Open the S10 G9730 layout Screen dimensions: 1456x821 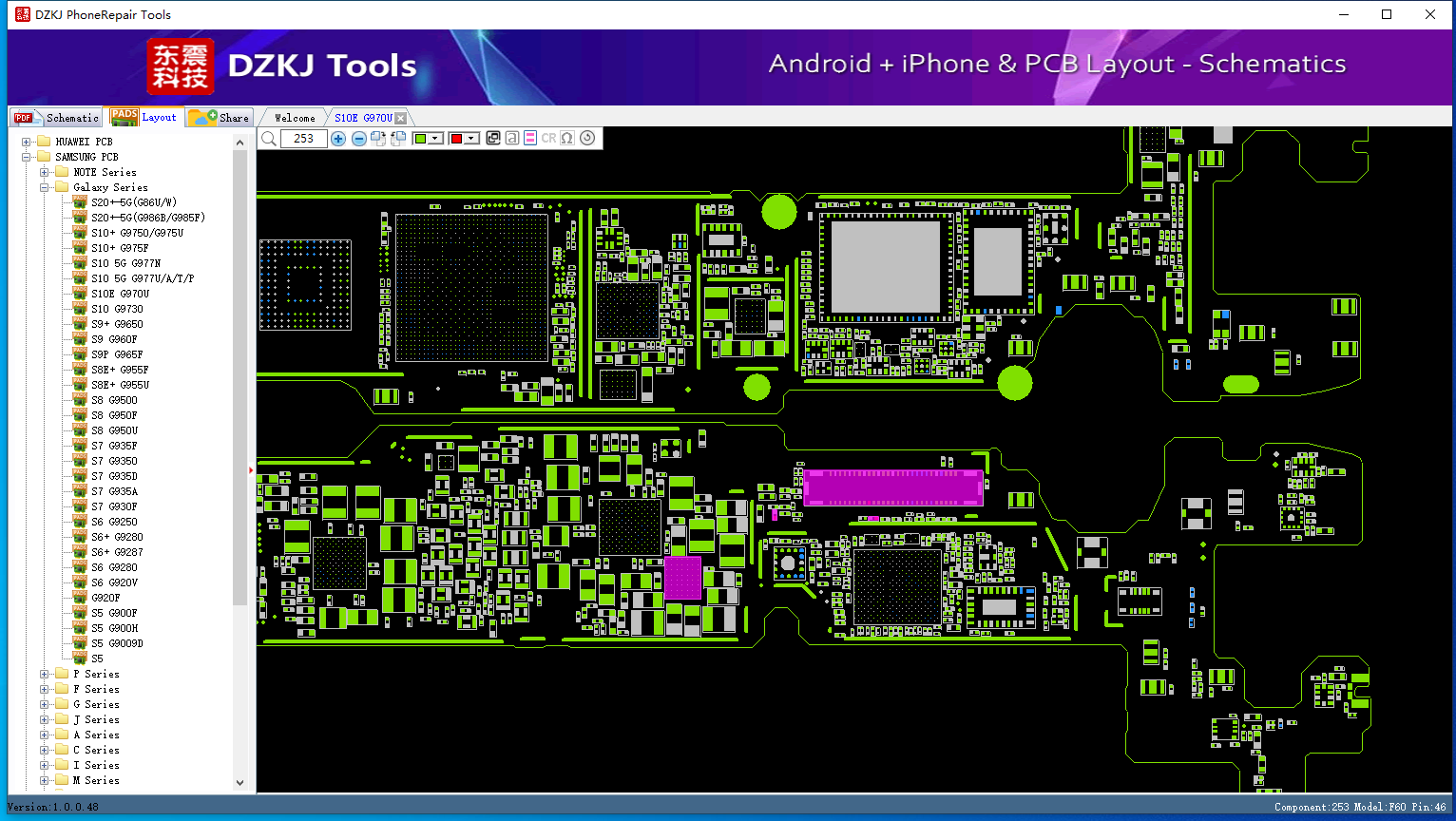[117, 309]
